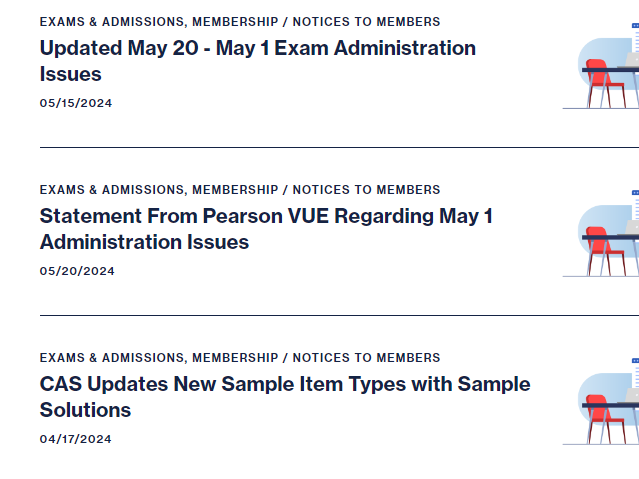
Task: Click the 05/20/2024 date text
Action: (77, 271)
